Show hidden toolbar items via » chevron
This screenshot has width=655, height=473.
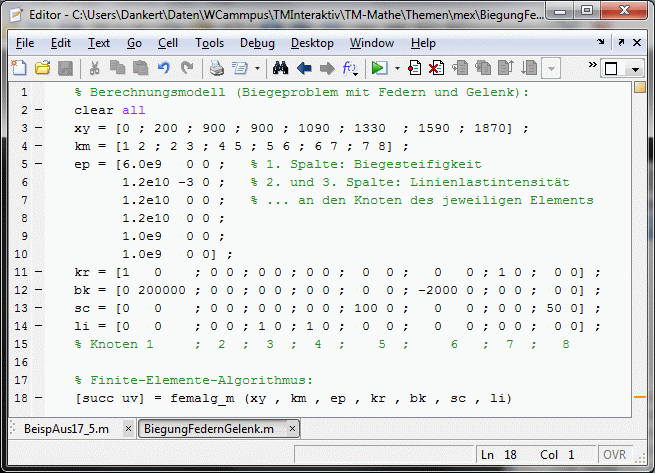pyautogui.click(x=593, y=66)
